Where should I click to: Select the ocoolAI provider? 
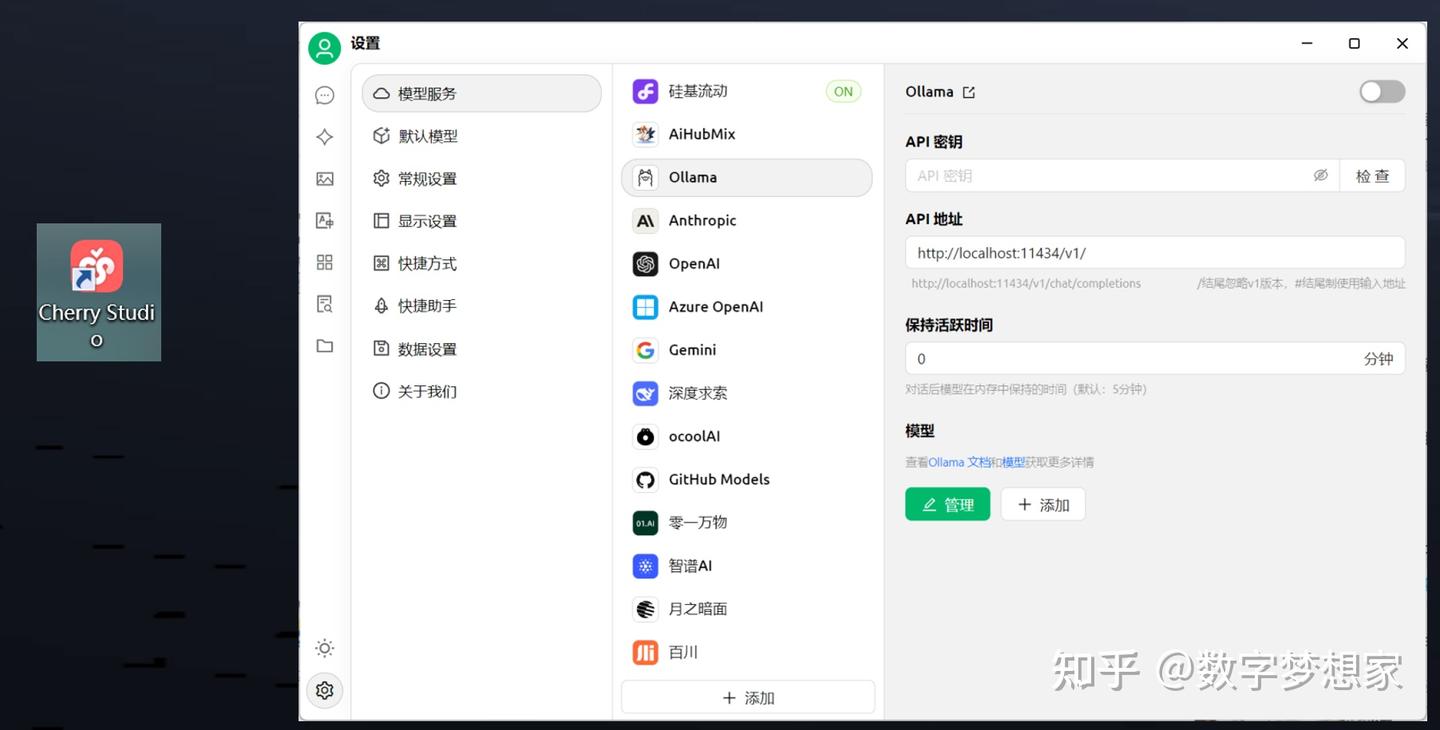point(746,436)
